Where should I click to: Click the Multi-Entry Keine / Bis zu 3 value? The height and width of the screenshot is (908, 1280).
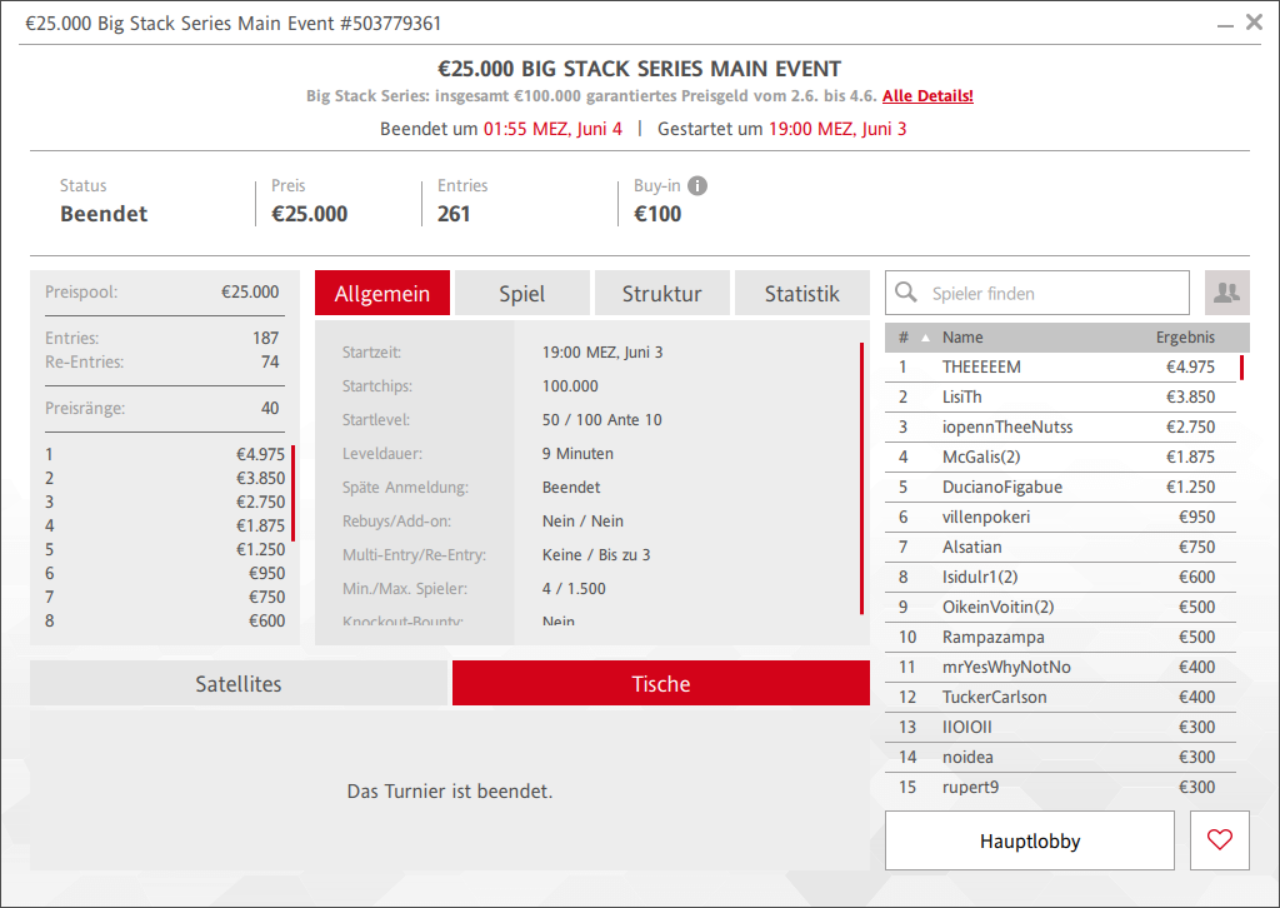(596, 554)
